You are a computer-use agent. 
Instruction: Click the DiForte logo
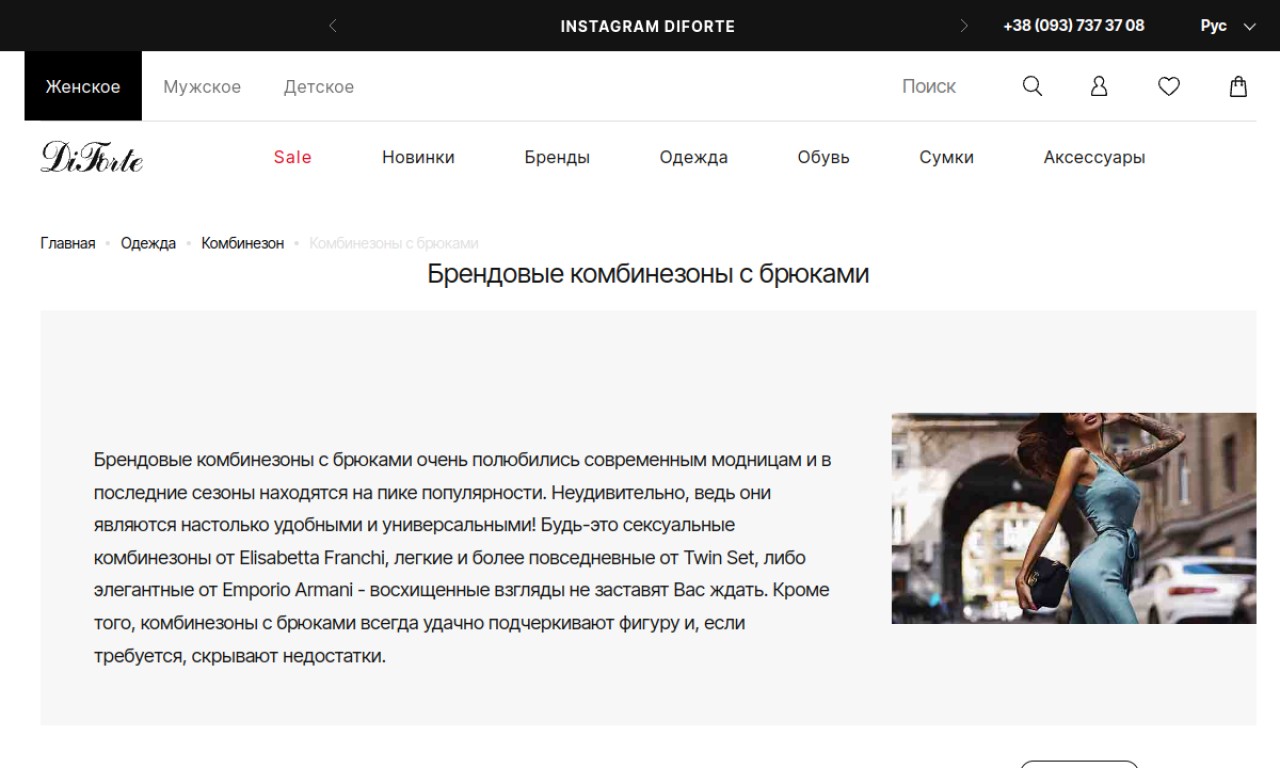(x=92, y=157)
